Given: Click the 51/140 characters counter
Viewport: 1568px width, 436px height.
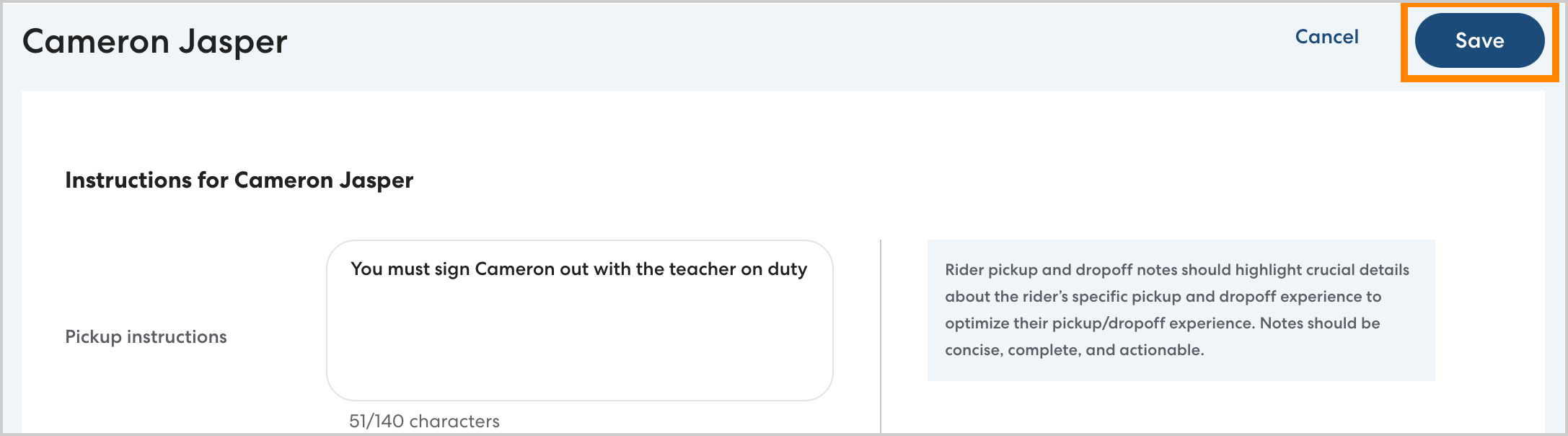Looking at the screenshot, I should click(x=424, y=421).
